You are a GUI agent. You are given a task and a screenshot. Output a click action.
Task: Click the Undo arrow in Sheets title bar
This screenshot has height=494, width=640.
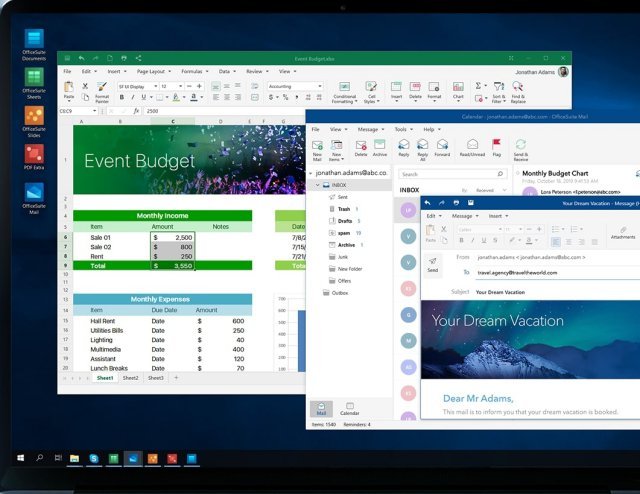coord(82,58)
